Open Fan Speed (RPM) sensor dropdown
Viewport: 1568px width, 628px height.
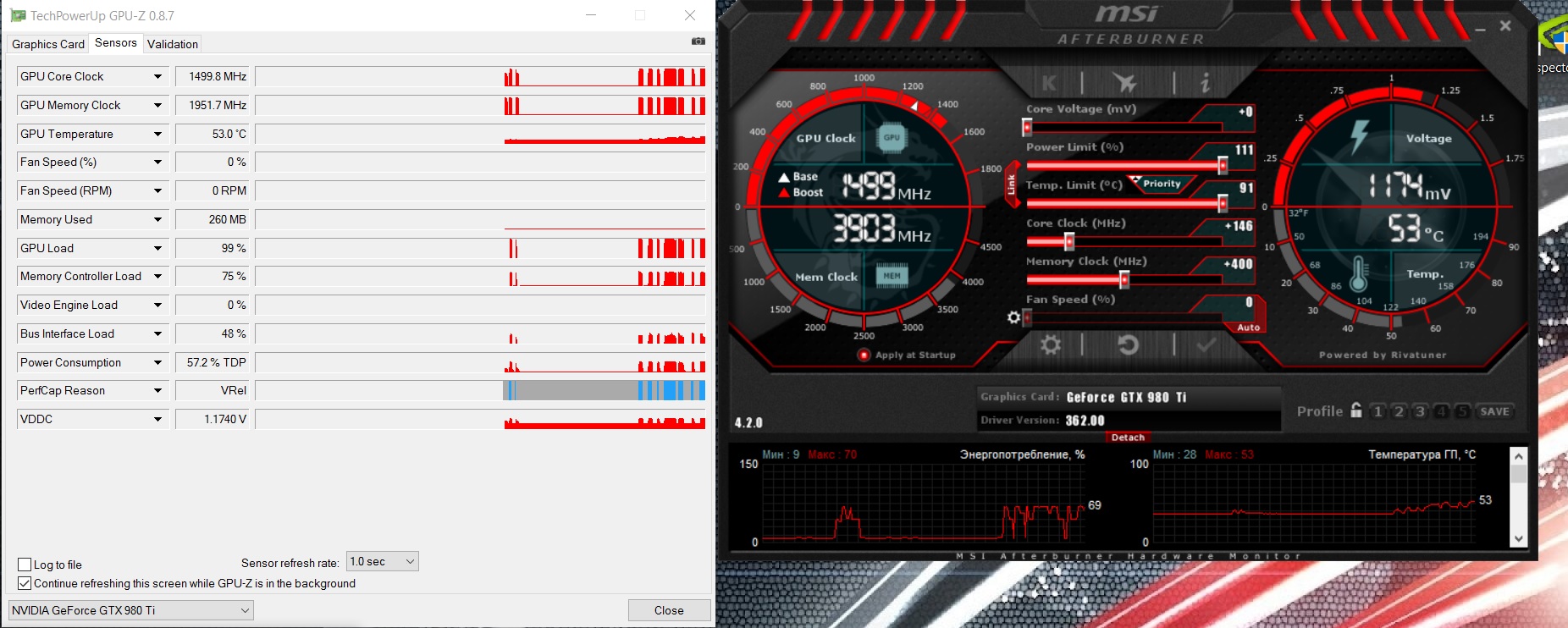tap(157, 190)
